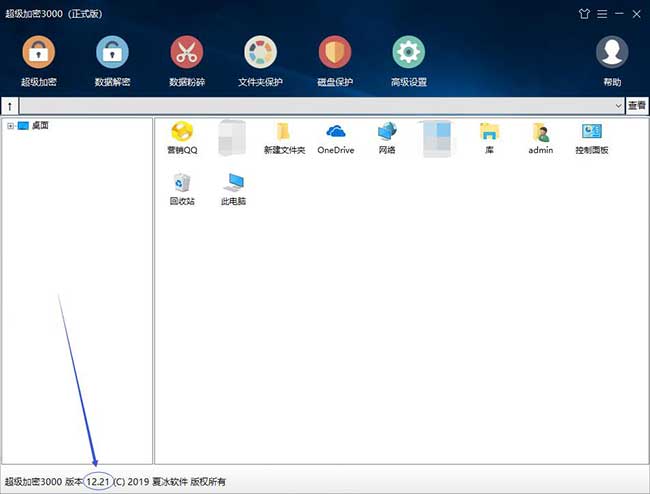Click the 夏冰软件 版权所有 copyright text

coord(189,482)
